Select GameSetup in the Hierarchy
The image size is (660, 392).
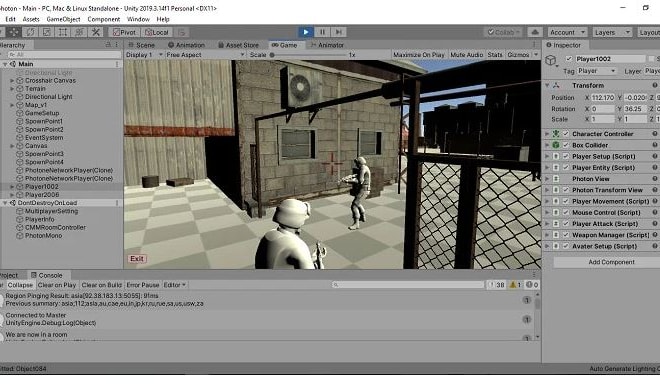pos(42,113)
